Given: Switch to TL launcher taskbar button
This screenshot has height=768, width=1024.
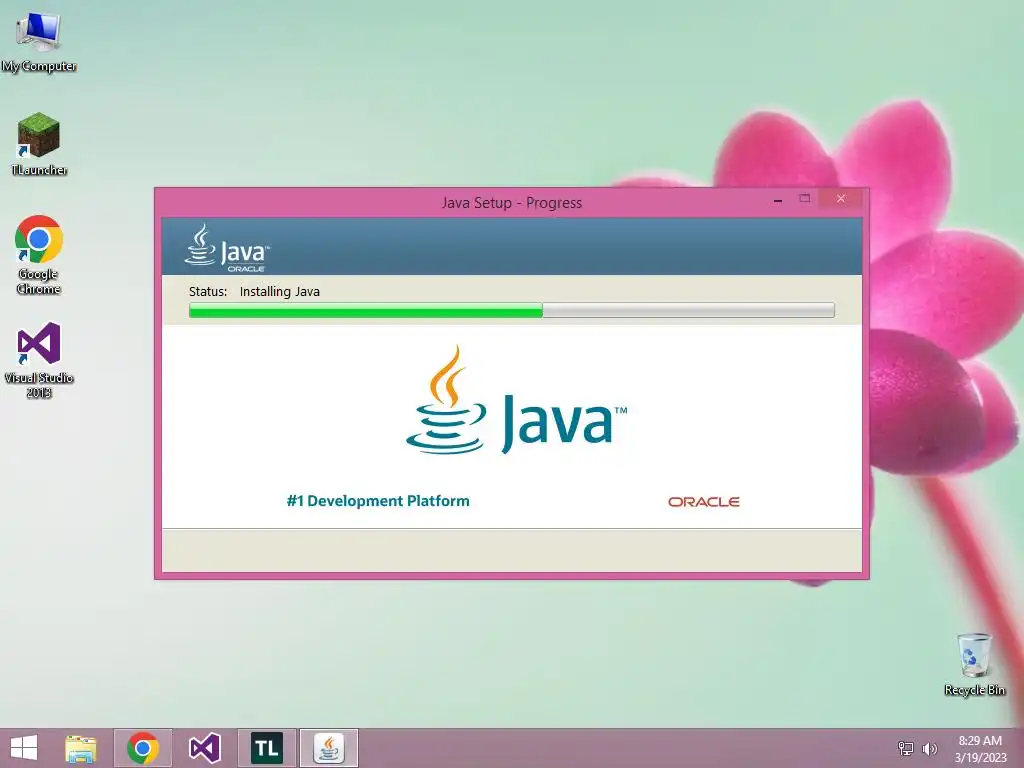Looking at the screenshot, I should (x=266, y=748).
